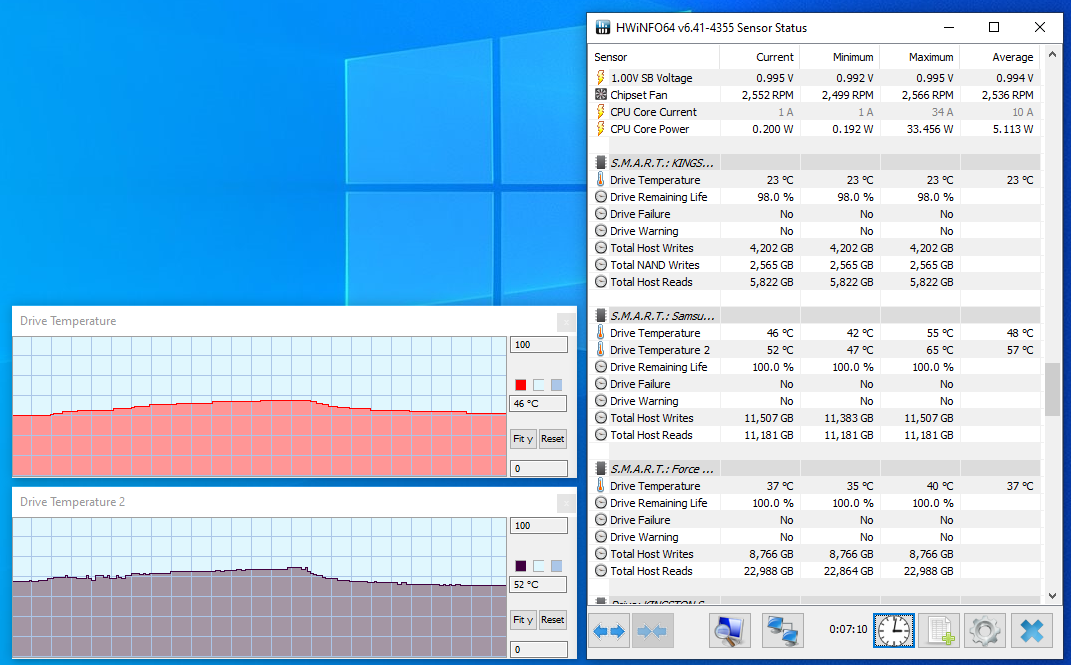Close the Drive Temperature 2 graph window
Image resolution: width=1071 pixels, height=665 pixels.
tap(566, 503)
